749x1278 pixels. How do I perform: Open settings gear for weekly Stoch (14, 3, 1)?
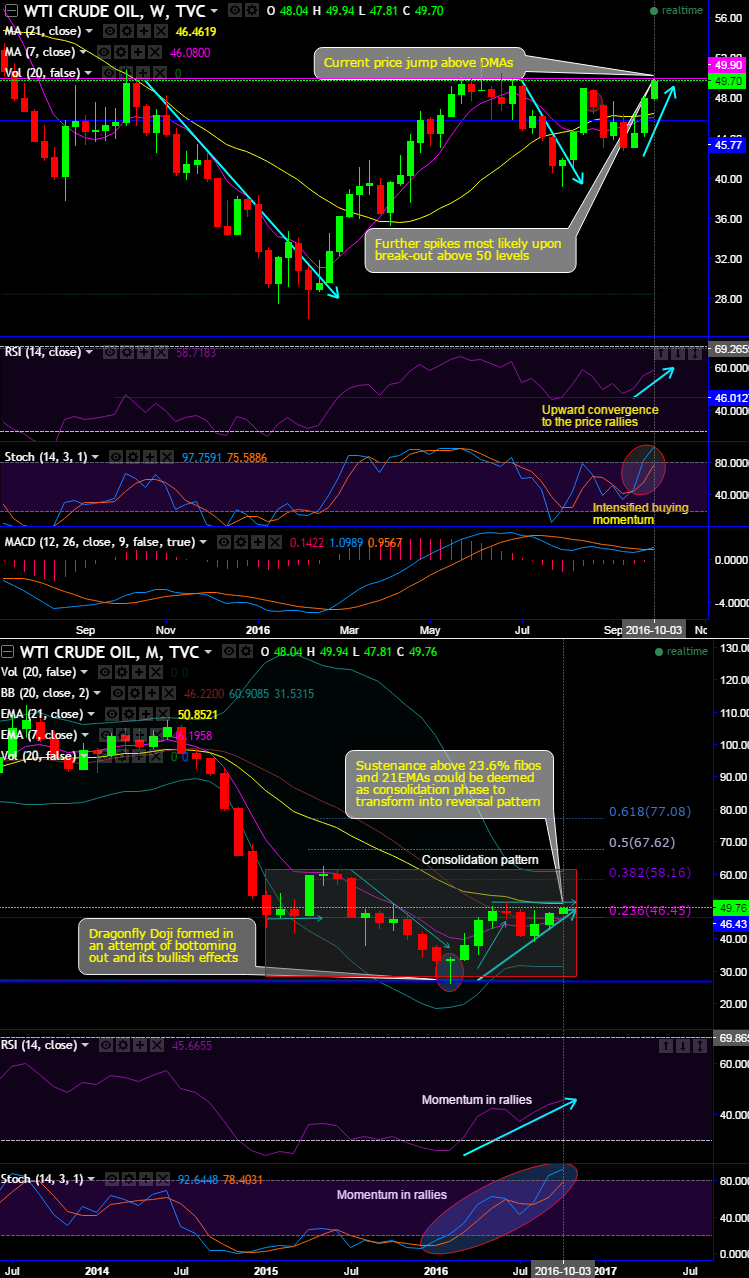tap(132, 457)
